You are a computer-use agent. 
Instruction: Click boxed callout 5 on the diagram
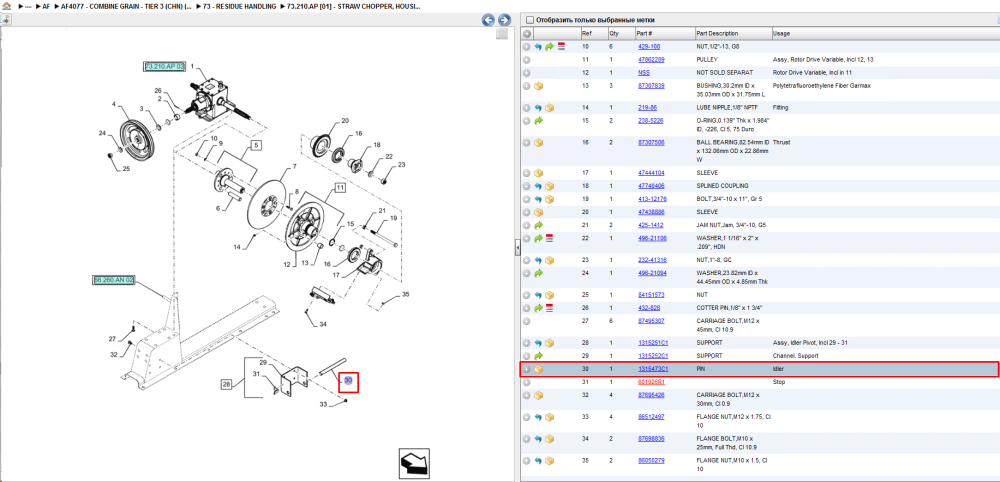click(x=255, y=146)
